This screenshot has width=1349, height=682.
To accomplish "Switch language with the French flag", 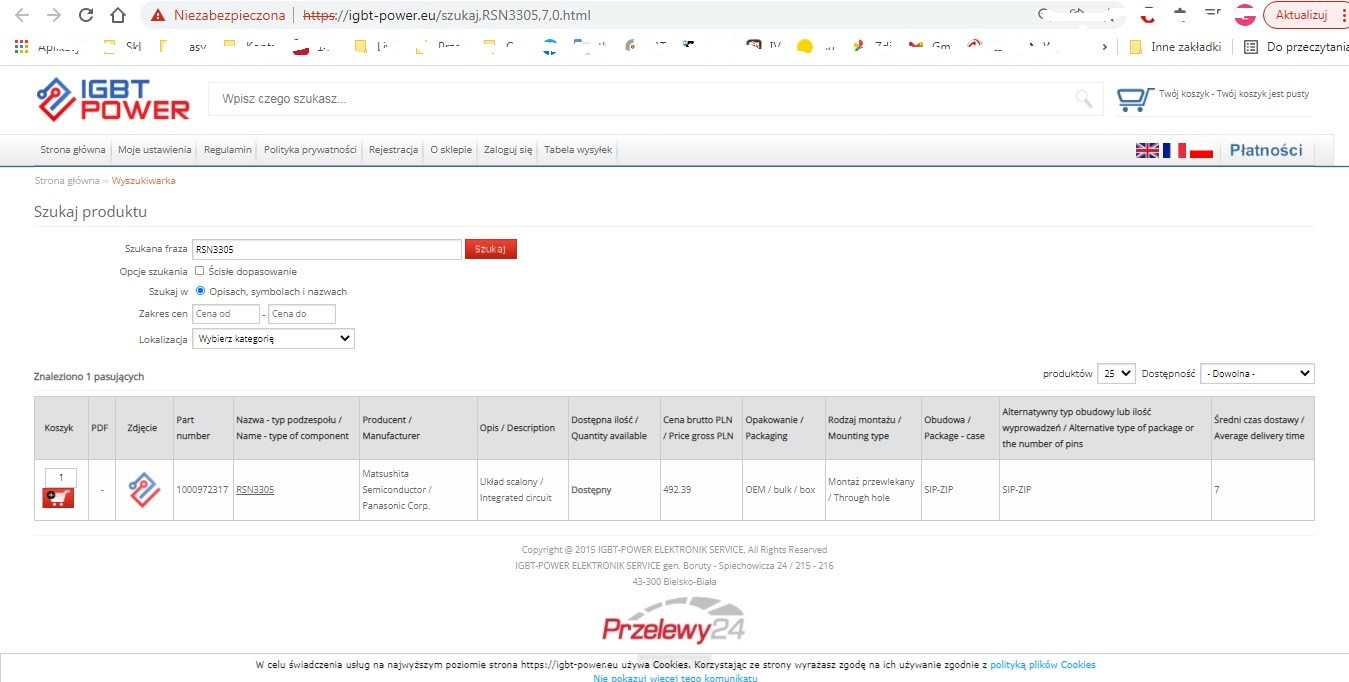I will pyautogui.click(x=1174, y=150).
